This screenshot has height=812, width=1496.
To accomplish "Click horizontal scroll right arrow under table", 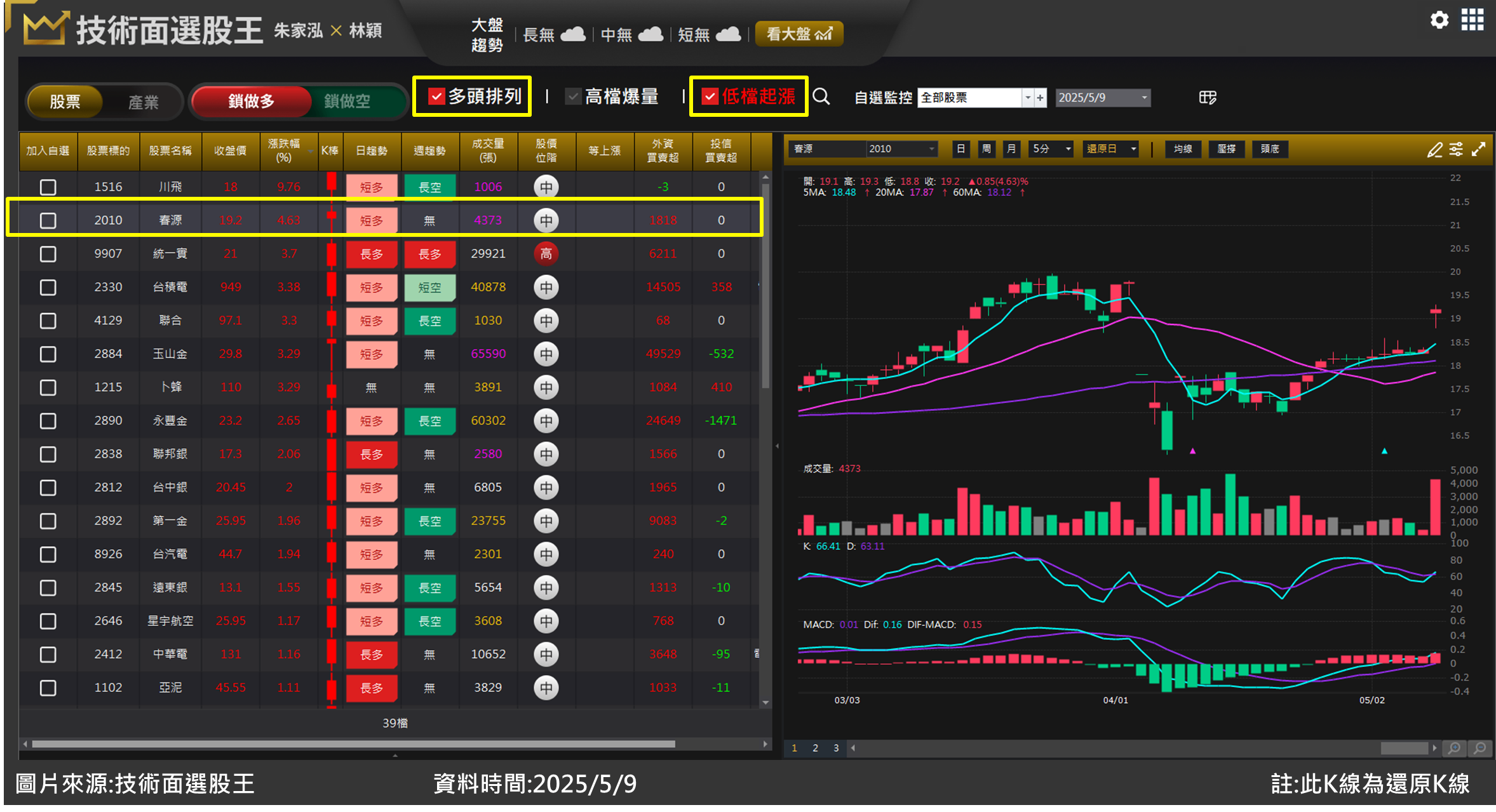I will (765, 744).
